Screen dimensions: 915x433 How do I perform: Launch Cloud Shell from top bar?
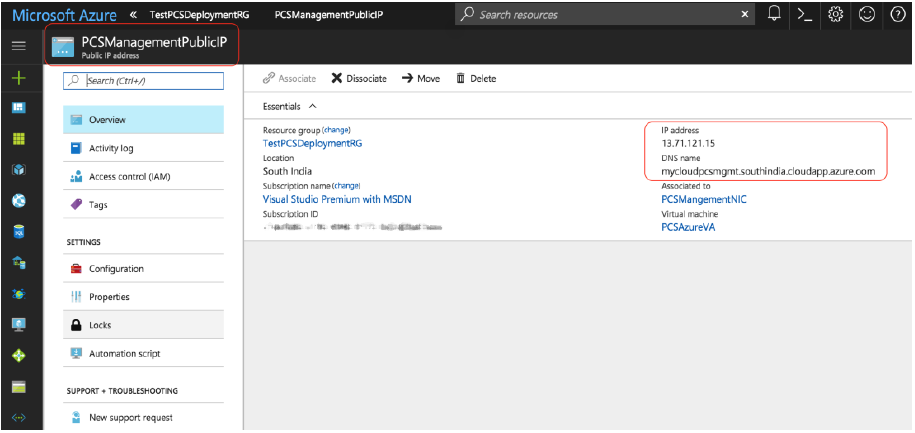click(x=805, y=15)
